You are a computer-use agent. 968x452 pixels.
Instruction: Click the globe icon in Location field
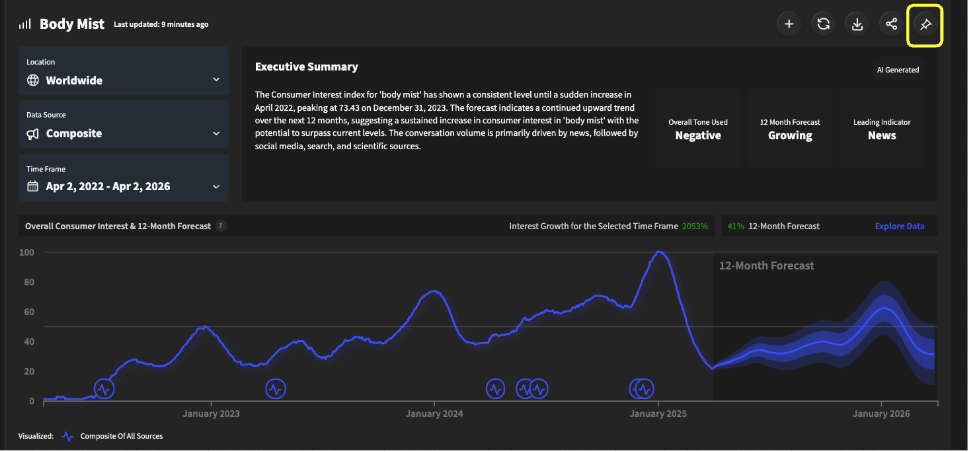click(33, 80)
